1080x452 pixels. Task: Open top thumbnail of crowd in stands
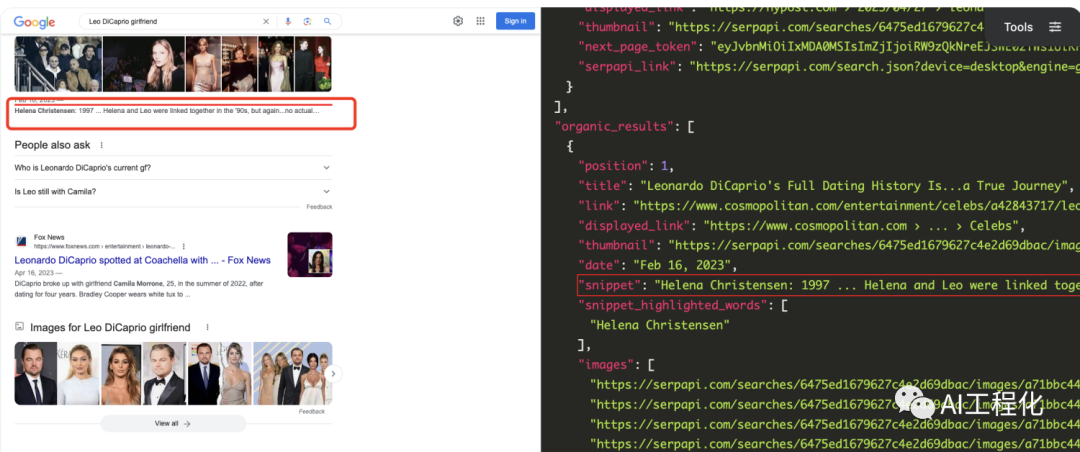point(58,63)
